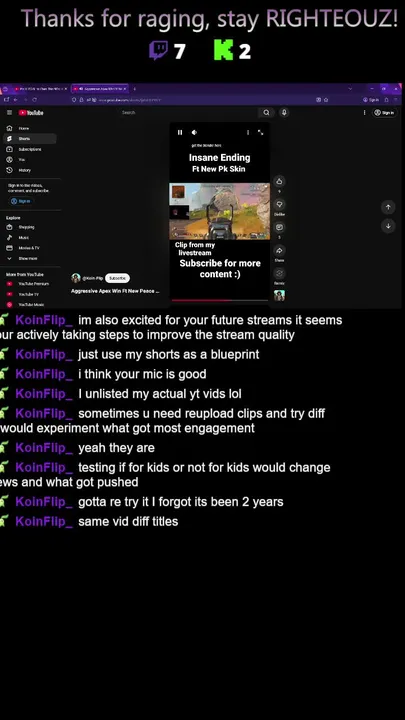
Task: Click the search magnifier button
Action: click(266, 112)
